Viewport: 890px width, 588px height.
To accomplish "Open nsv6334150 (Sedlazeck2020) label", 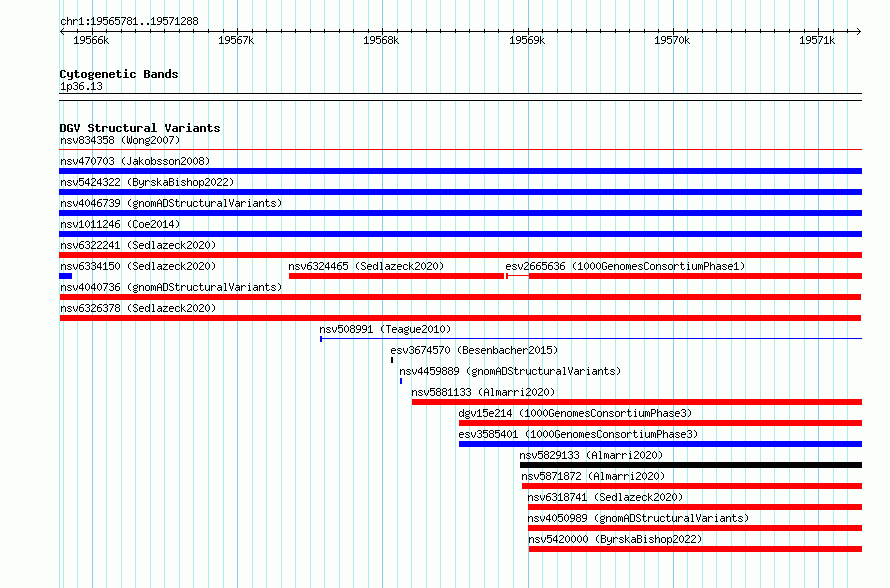I will pos(138,266).
